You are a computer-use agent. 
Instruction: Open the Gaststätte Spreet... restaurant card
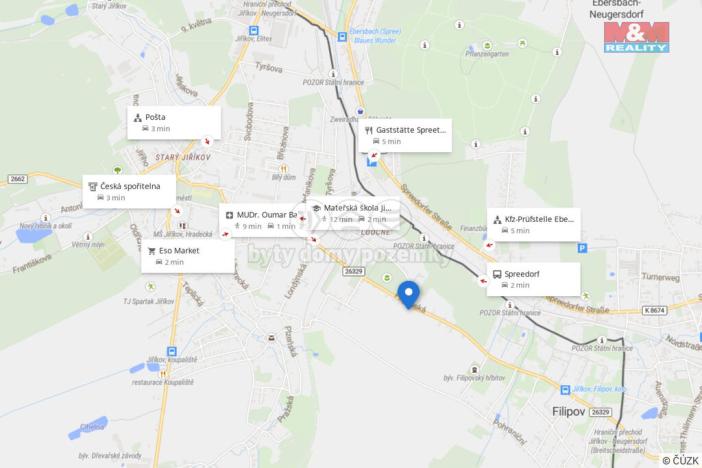(405, 135)
